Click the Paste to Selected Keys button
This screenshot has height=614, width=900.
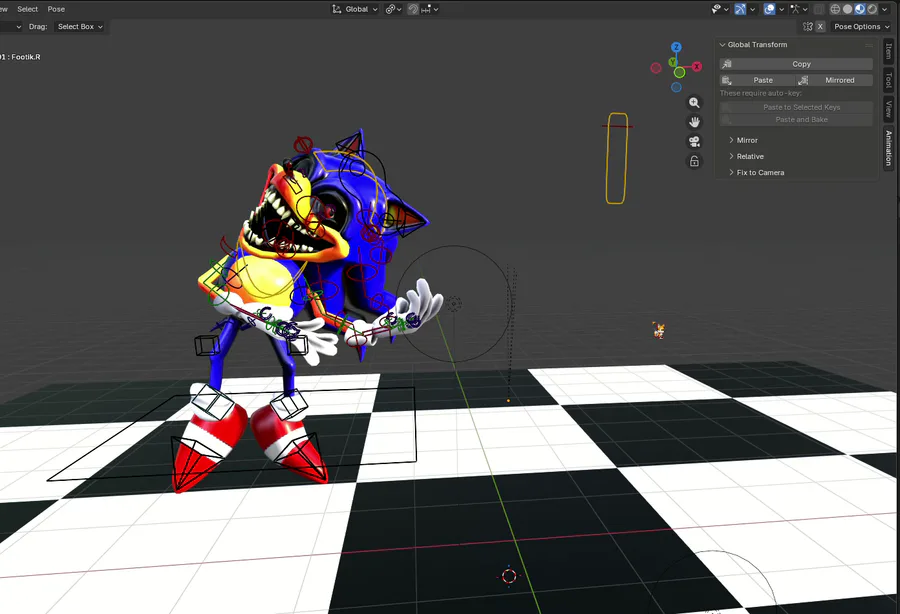click(796, 107)
